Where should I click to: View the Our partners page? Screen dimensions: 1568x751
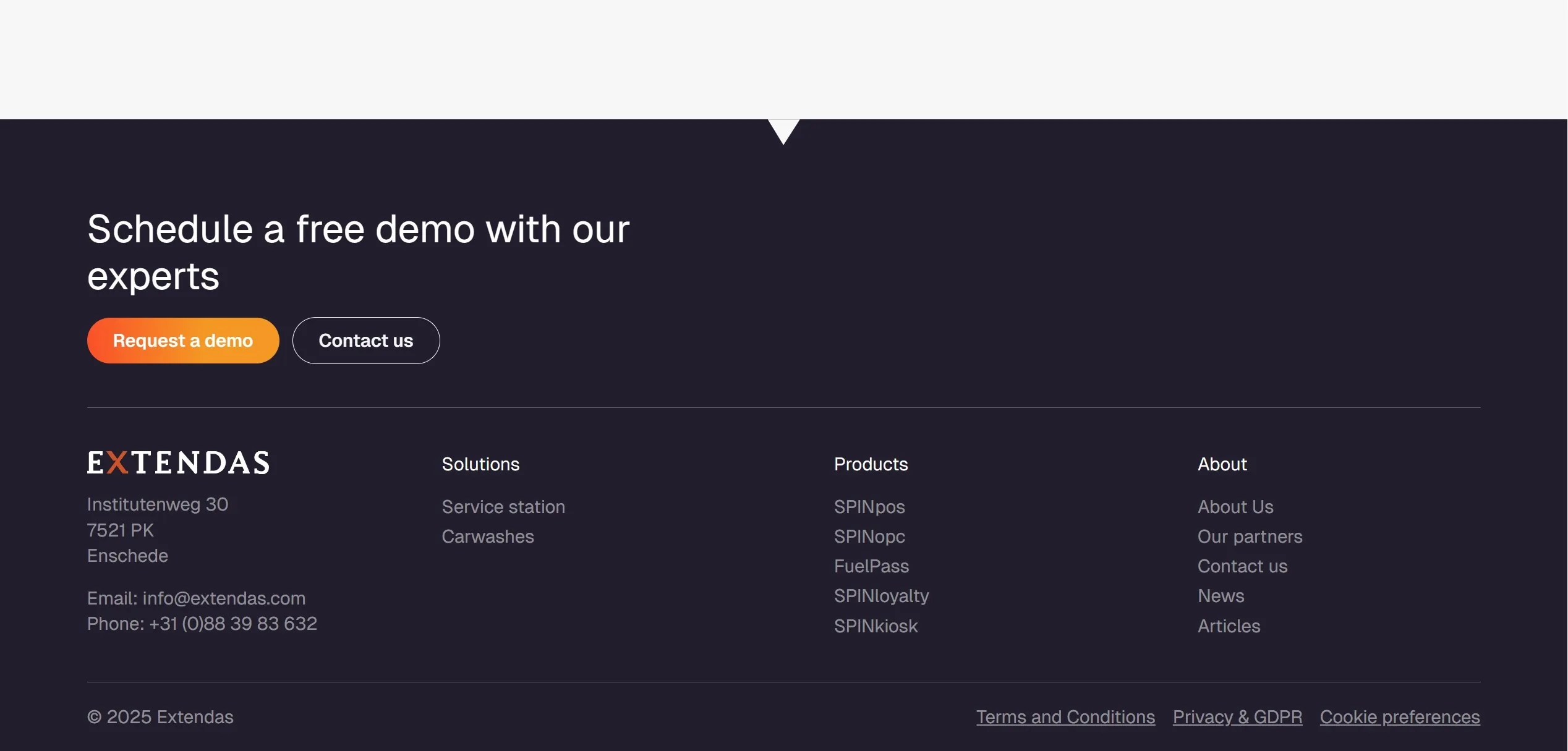click(x=1250, y=537)
